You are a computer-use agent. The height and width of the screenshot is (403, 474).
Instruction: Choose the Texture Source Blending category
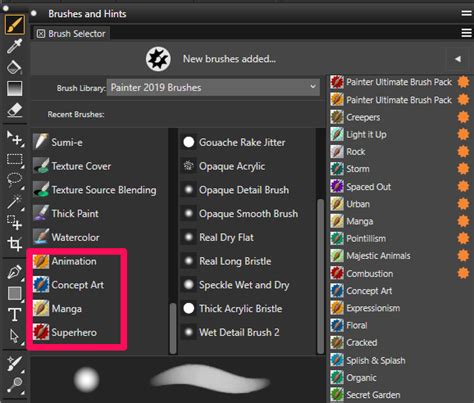(x=100, y=190)
